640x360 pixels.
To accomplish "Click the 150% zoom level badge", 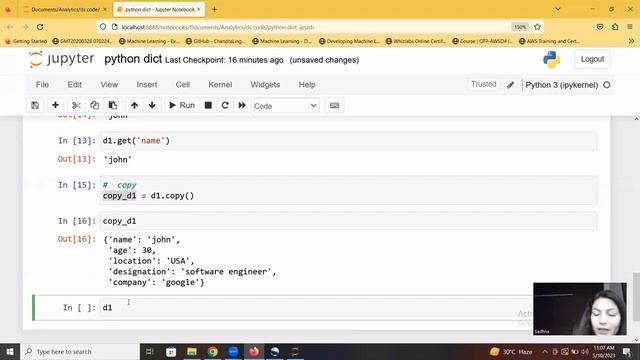I will [520, 27].
